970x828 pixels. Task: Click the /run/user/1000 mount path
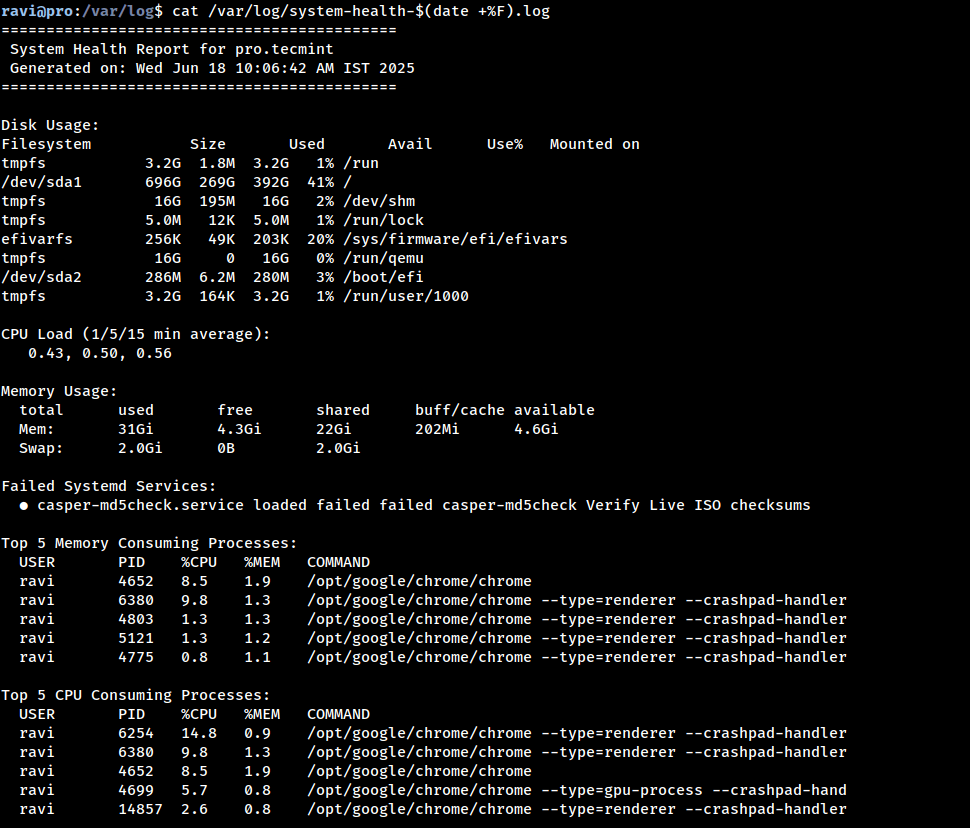[405, 296]
